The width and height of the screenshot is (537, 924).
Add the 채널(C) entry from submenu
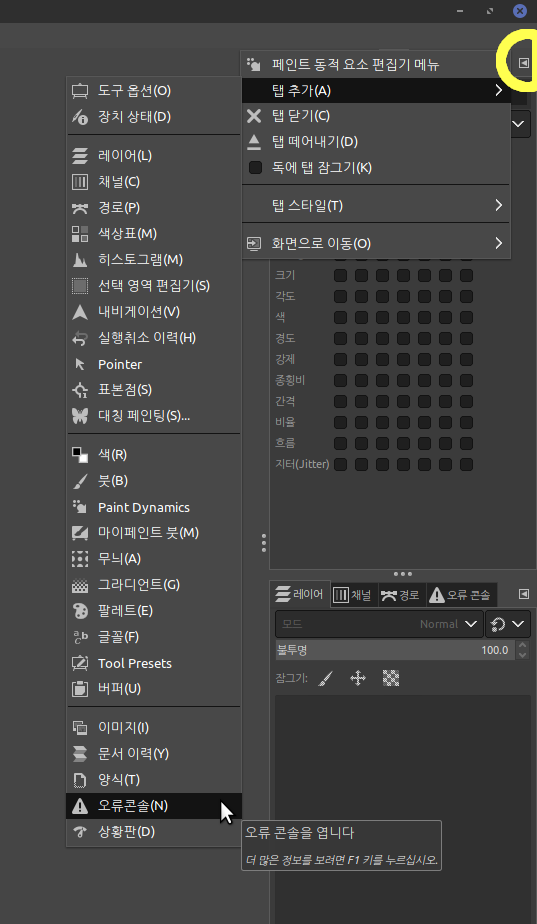153,182
